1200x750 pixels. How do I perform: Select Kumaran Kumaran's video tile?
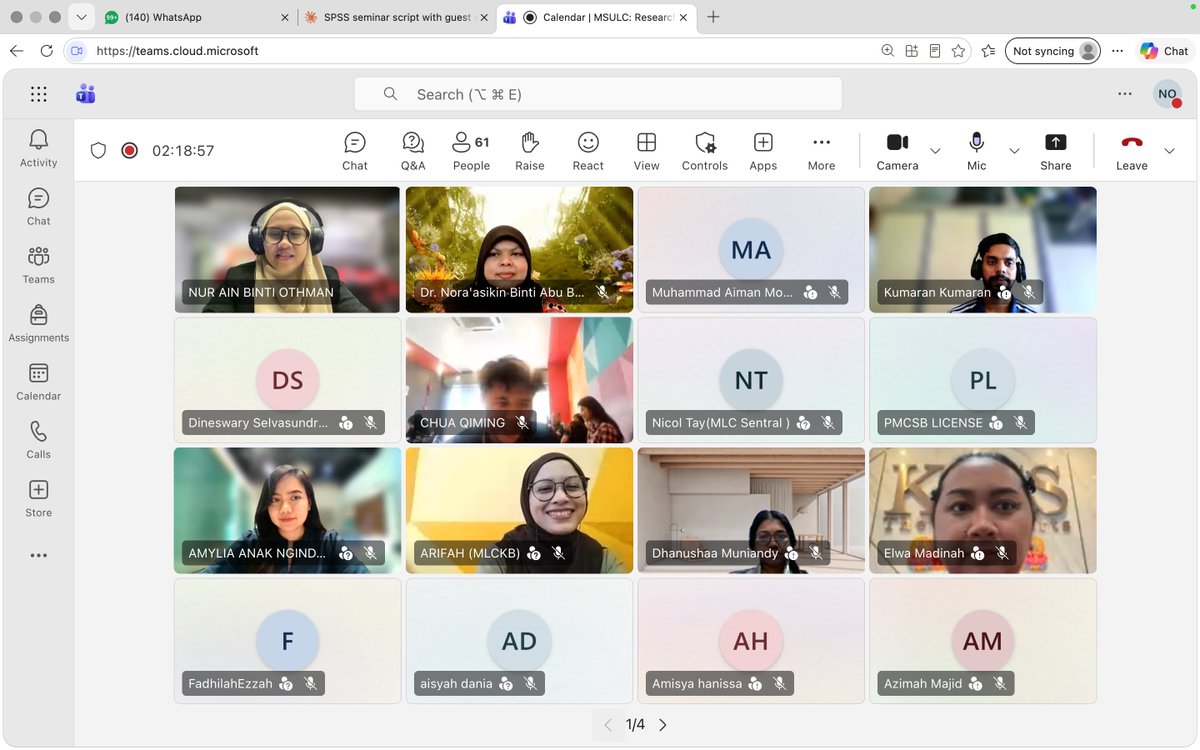tap(983, 250)
